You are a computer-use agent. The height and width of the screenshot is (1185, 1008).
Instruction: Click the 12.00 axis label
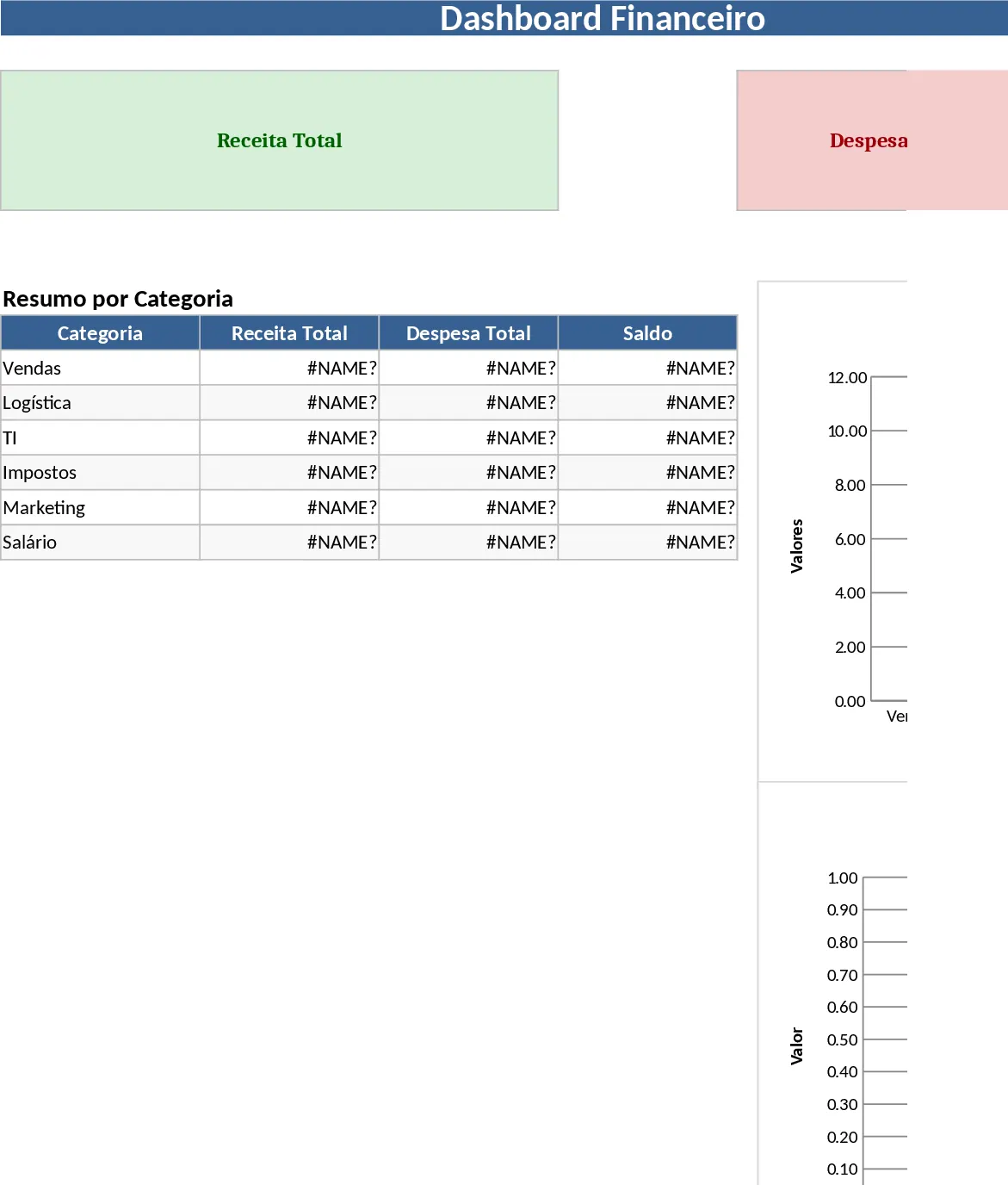[x=847, y=377]
